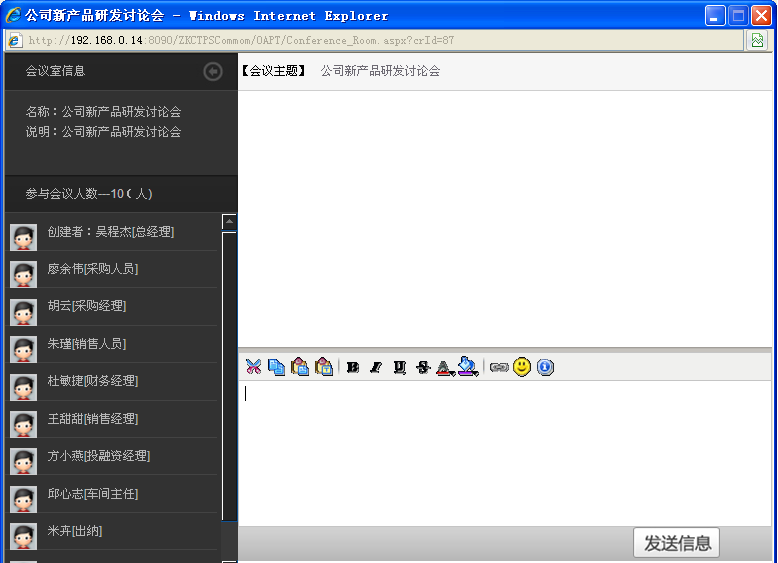Close the Internet Explorer window
The height and width of the screenshot is (563, 778).
tap(761, 16)
